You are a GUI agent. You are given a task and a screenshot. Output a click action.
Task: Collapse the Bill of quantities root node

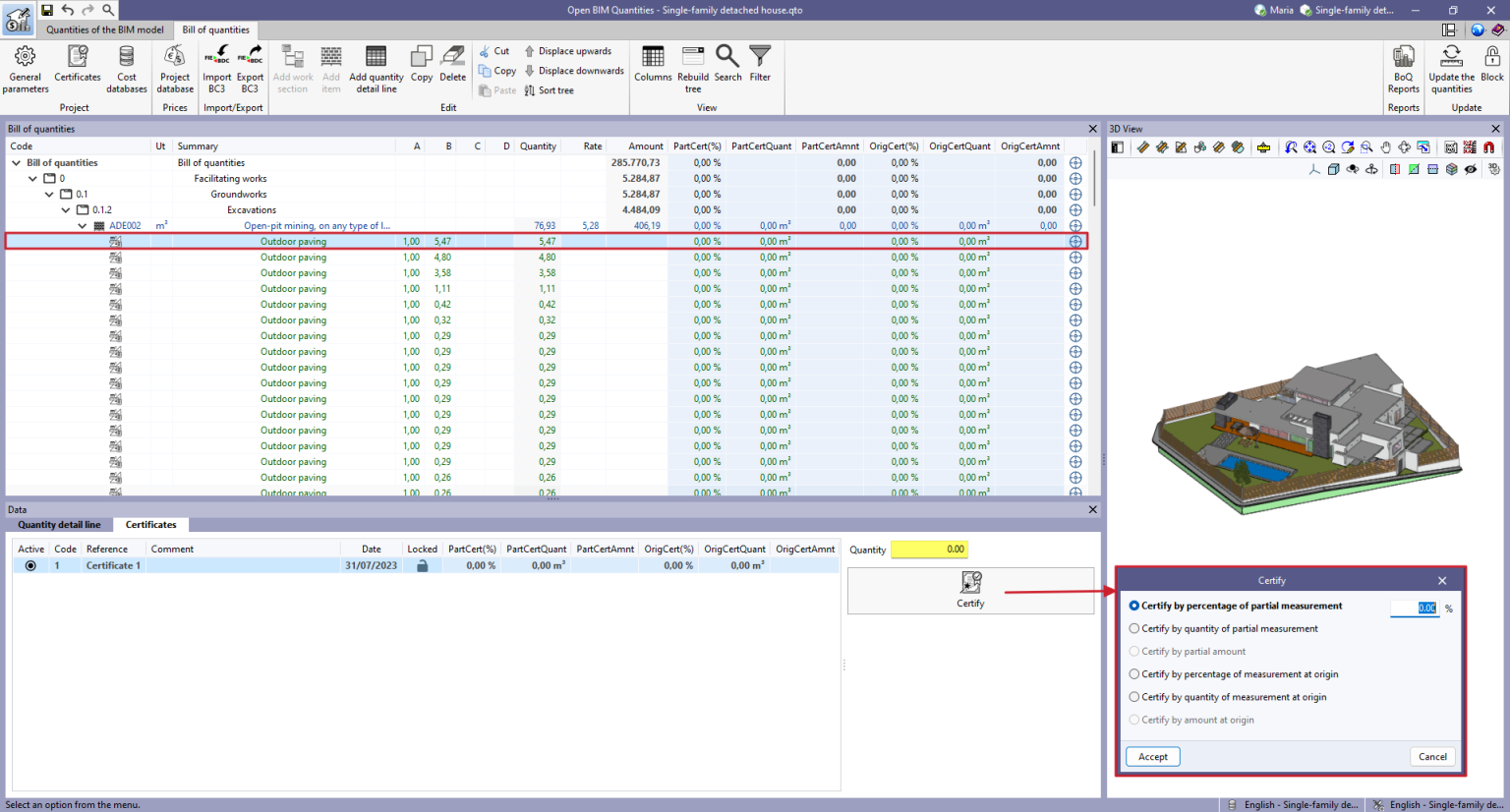(x=17, y=163)
